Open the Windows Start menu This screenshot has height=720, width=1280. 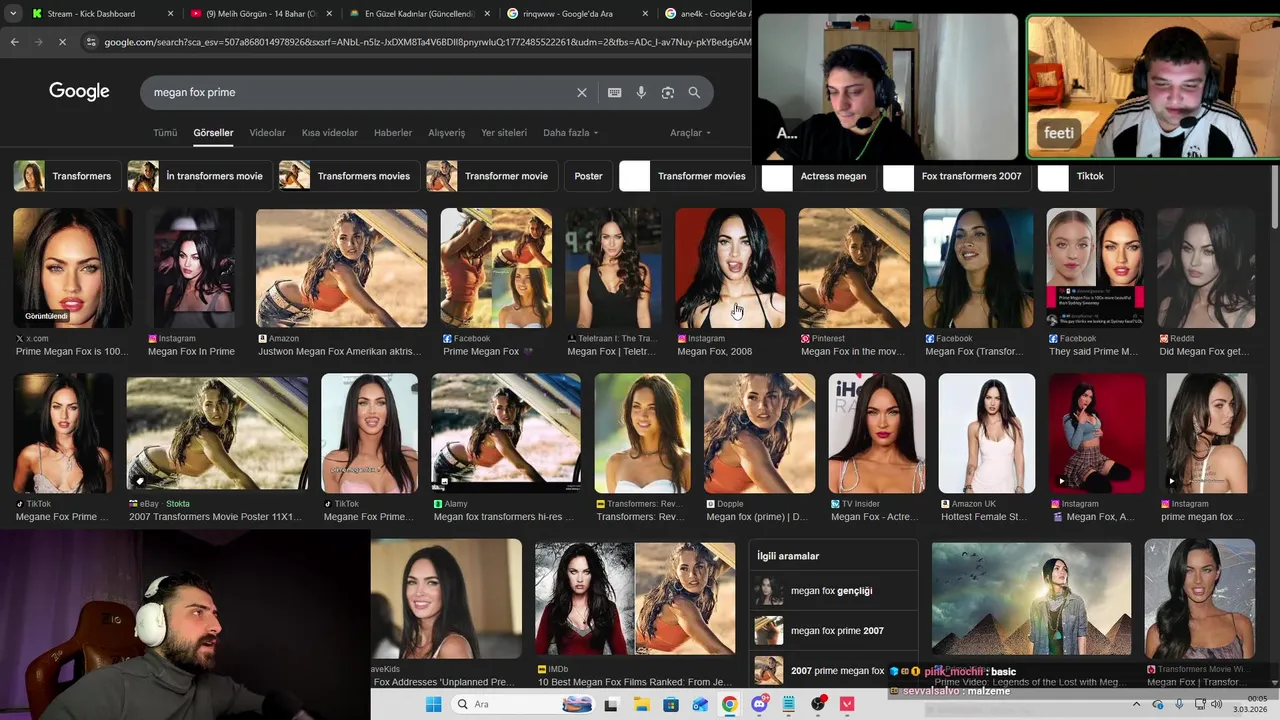(433, 704)
